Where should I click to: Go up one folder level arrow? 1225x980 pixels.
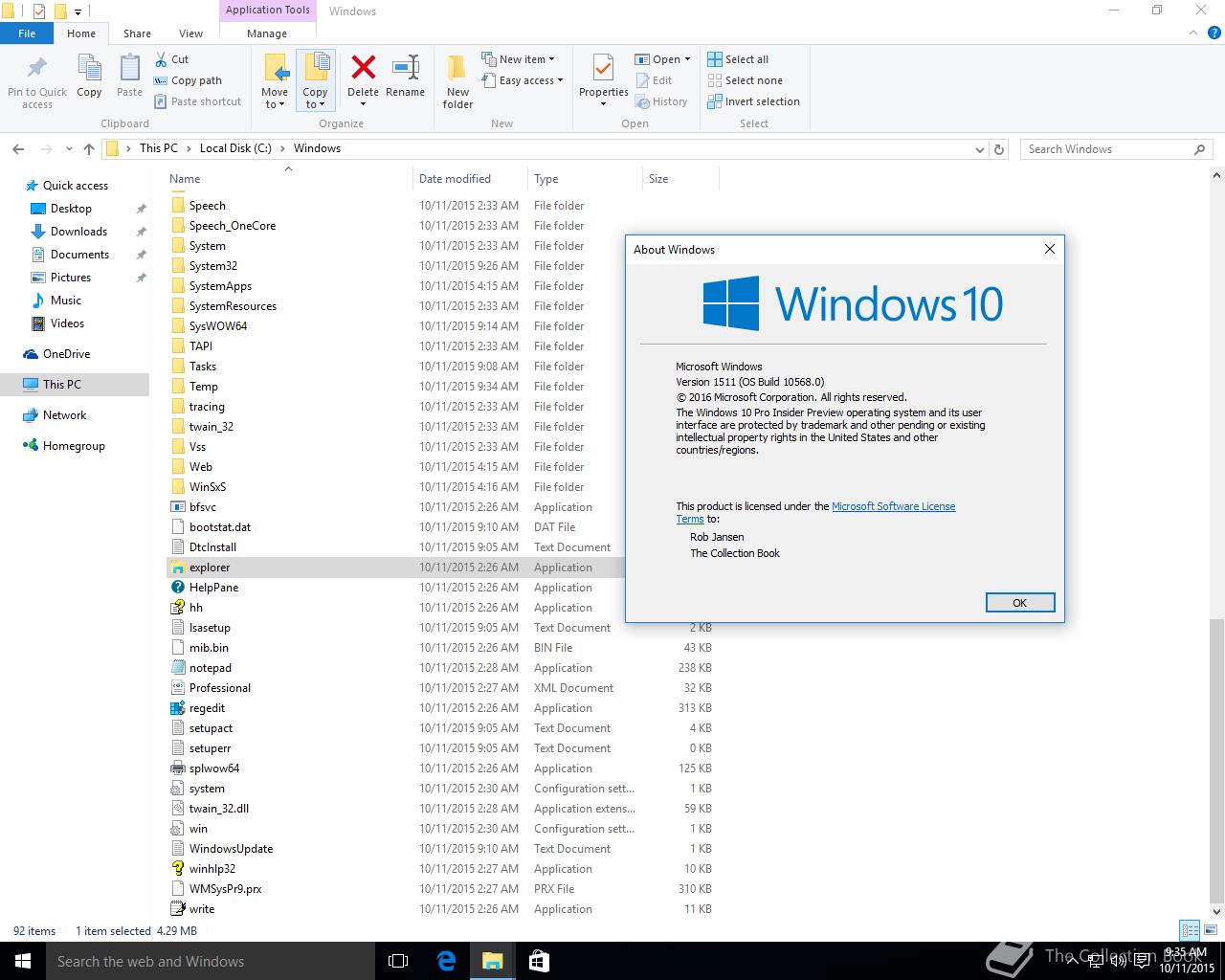89,149
